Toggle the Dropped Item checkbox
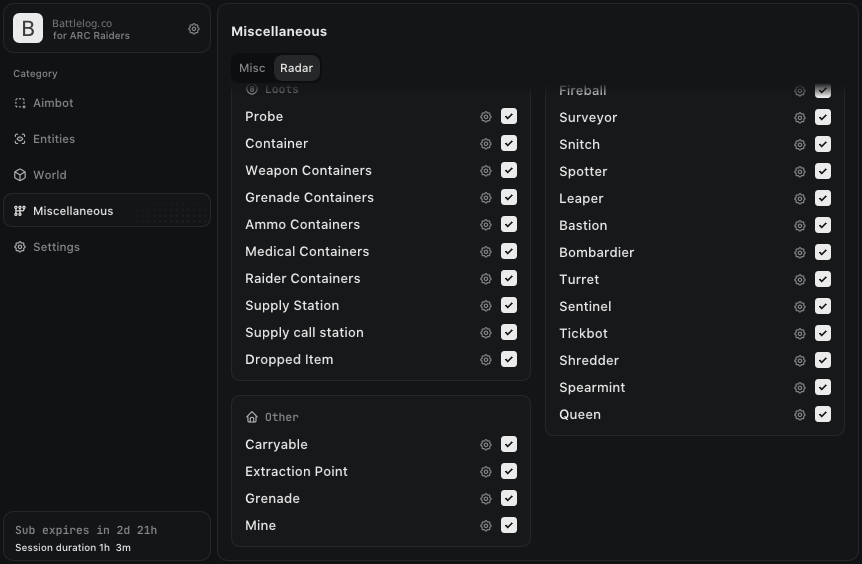 pyautogui.click(x=509, y=360)
